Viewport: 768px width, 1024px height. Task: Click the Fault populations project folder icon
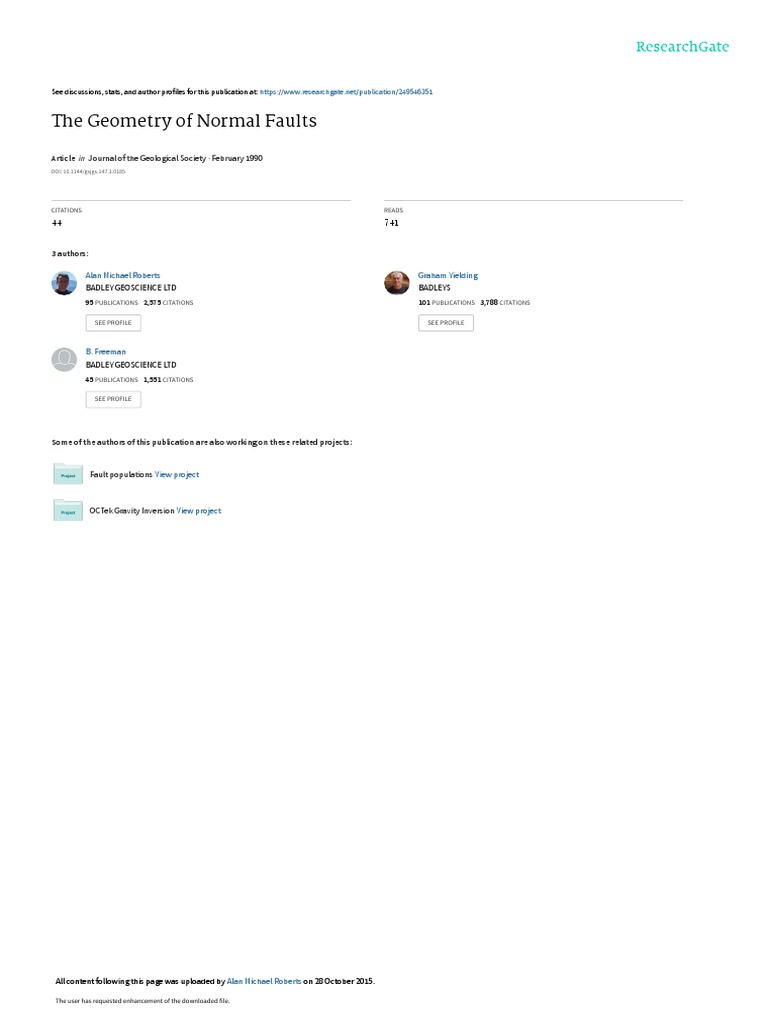(x=68, y=474)
